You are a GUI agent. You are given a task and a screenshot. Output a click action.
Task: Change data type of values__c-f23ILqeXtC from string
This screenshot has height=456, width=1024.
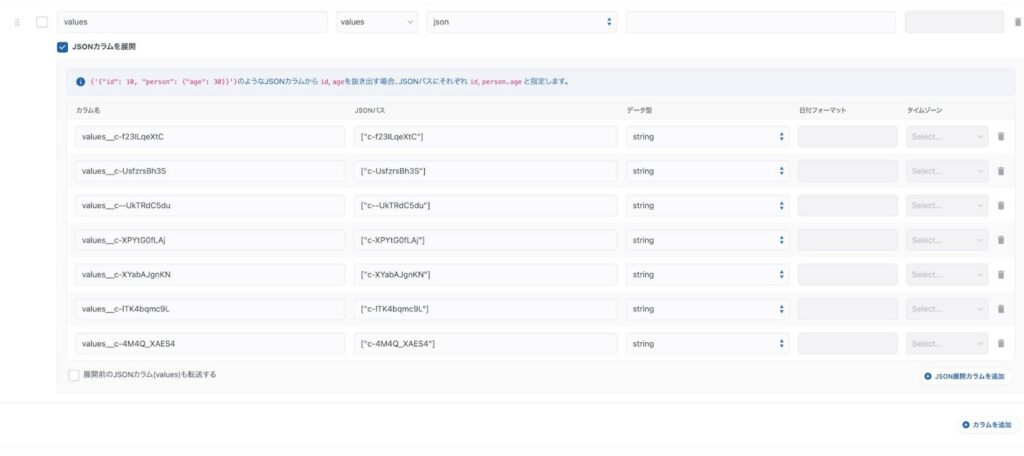pyautogui.click(x=707, y=137)
